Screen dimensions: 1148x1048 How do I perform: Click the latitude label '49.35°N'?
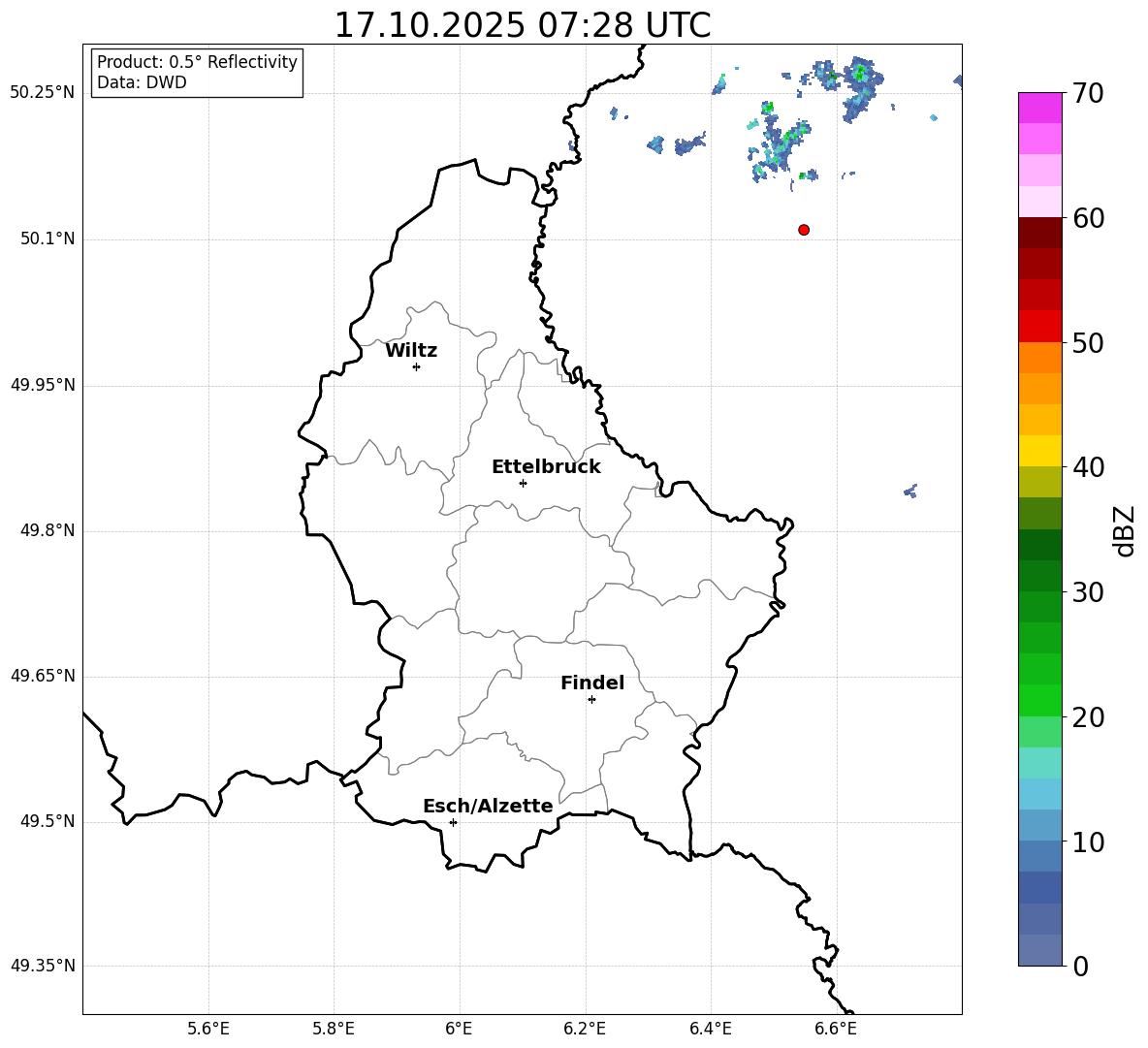(x=43, y=966)
